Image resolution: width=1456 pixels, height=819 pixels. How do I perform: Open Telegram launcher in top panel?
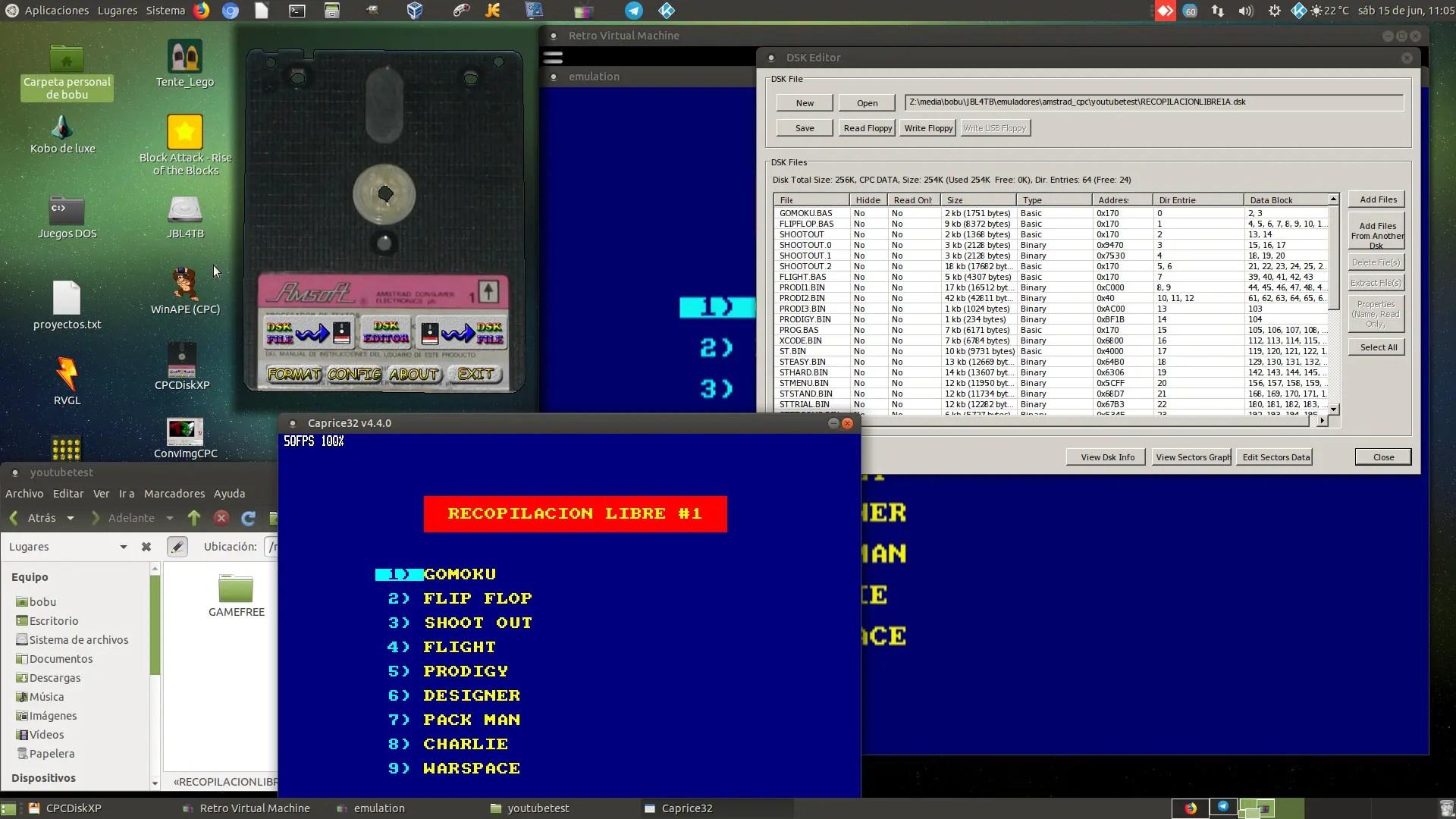pos(634,11)
